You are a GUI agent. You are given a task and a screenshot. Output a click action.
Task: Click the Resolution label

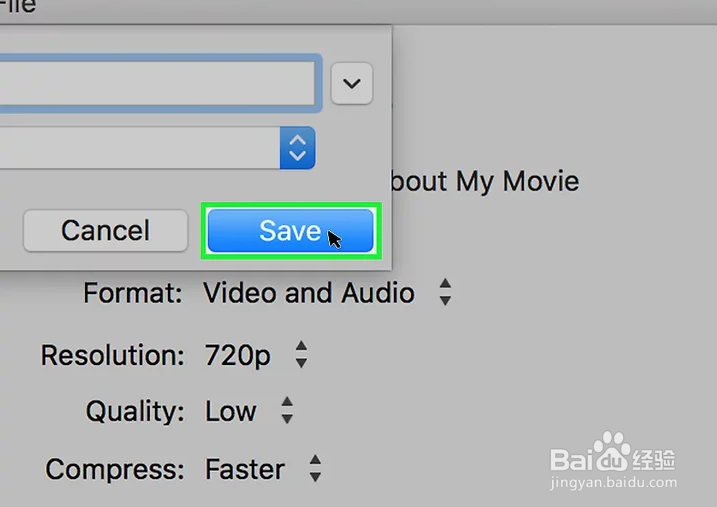(x=113, y=355)
